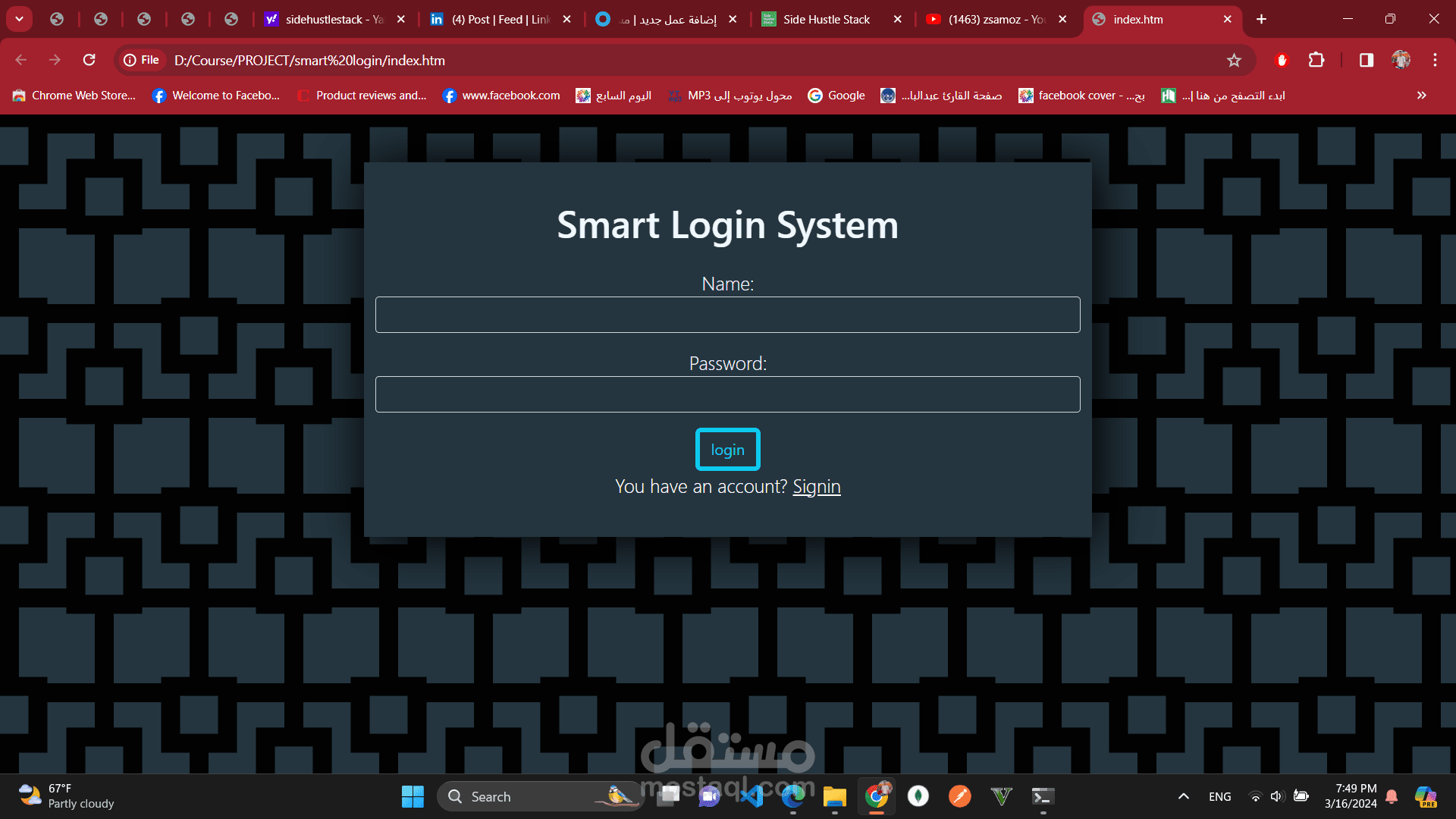Screen dimensions: 1456x819
Task: Open the terminal from taskbar
Action: (x=1043, y=796)
